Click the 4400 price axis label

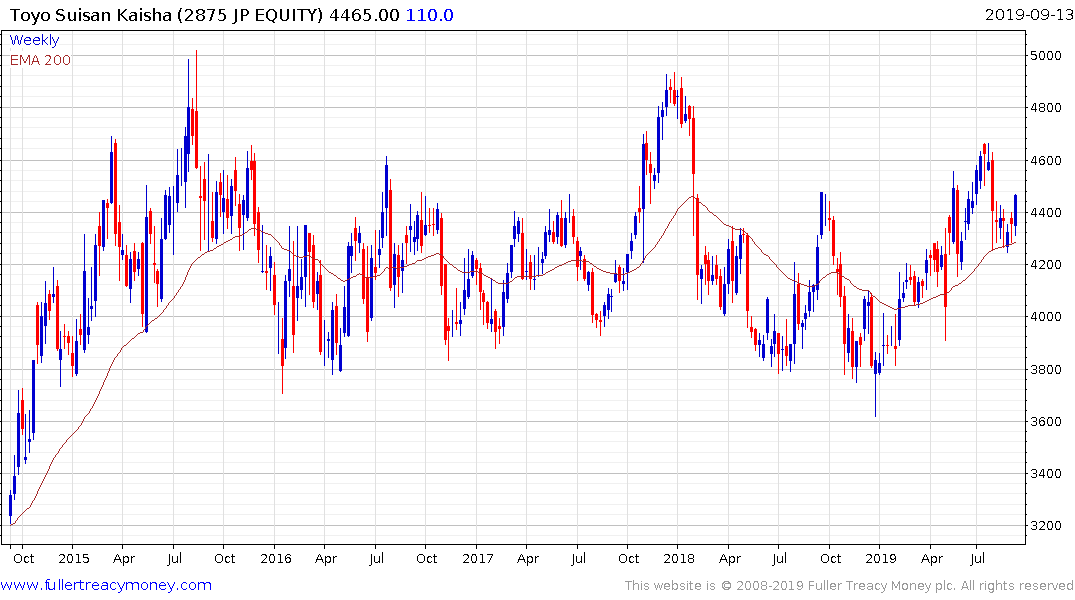click(x=1046, y=213)
